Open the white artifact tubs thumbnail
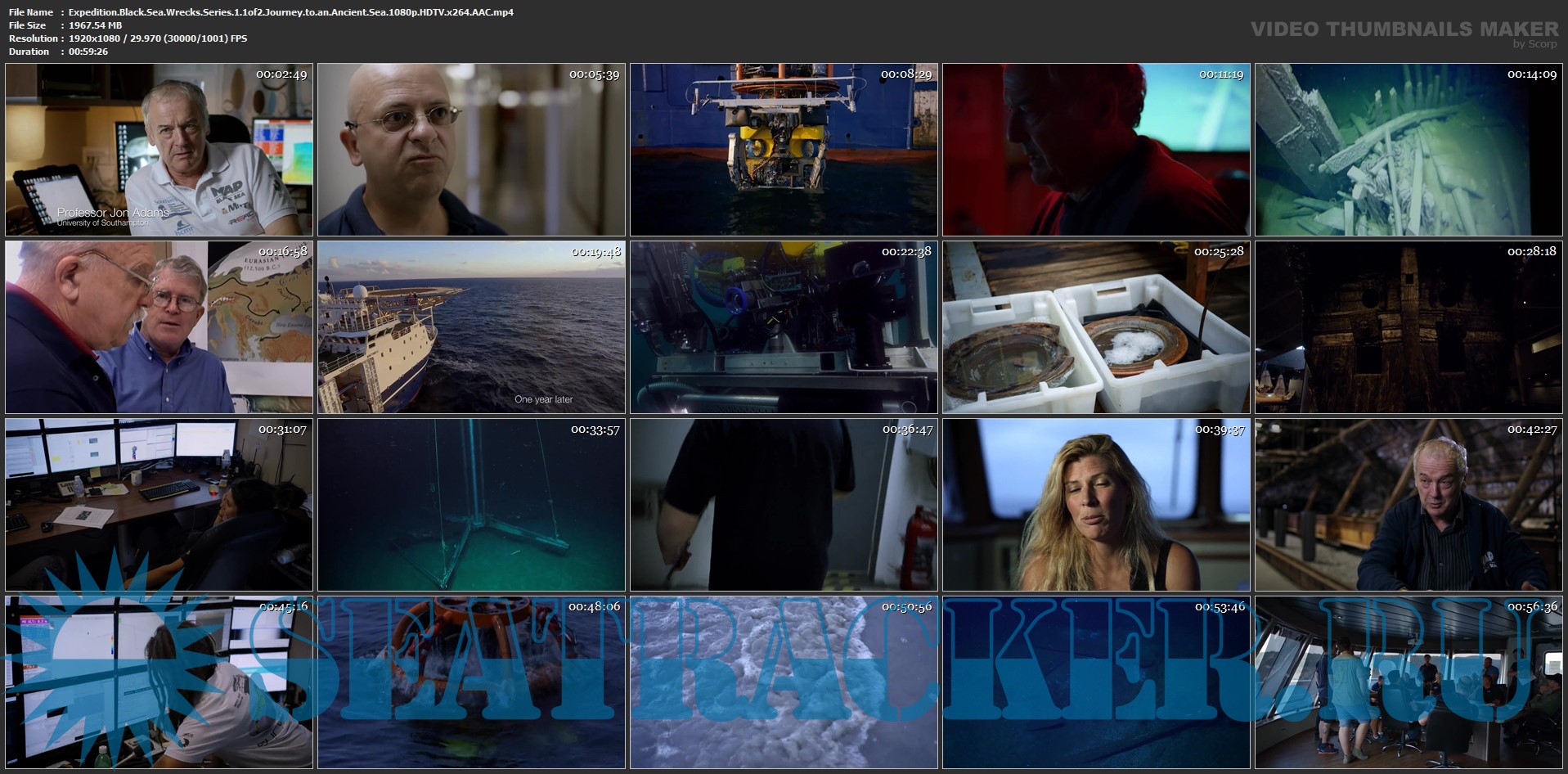This screenshot has width=1568, height=774. coord(1096,327)
